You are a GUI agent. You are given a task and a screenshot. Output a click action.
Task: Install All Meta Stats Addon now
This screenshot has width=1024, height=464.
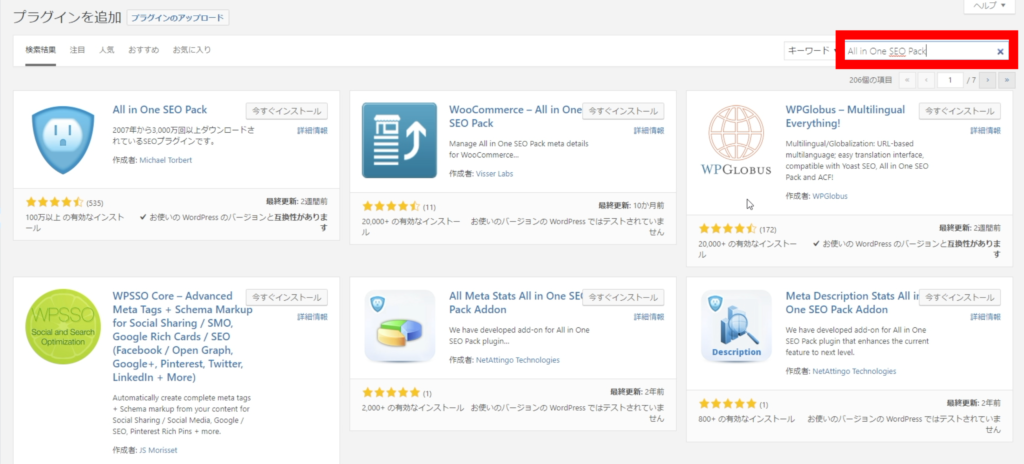[x=623, y=297]
